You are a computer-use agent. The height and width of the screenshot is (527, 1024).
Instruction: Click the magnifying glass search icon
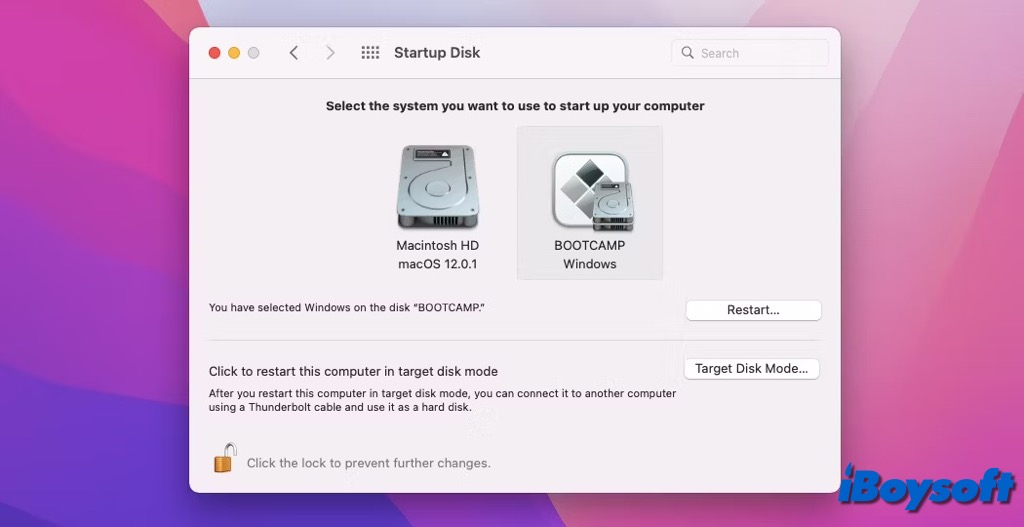(687, 53)
